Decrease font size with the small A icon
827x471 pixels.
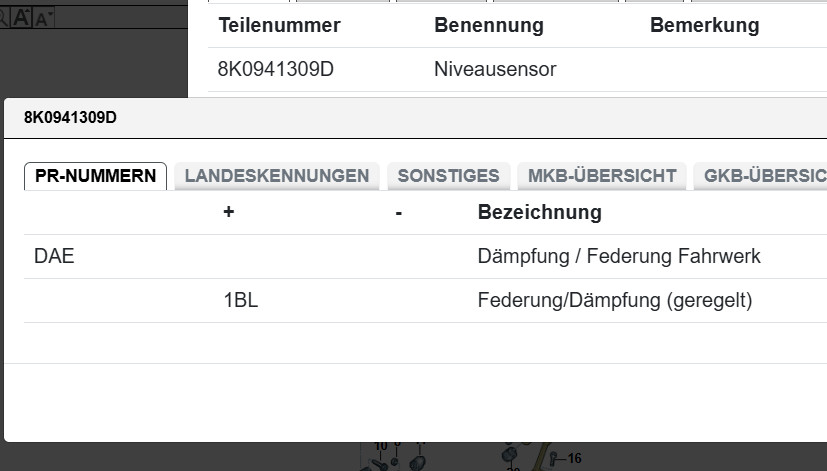(x=43, y=18)
